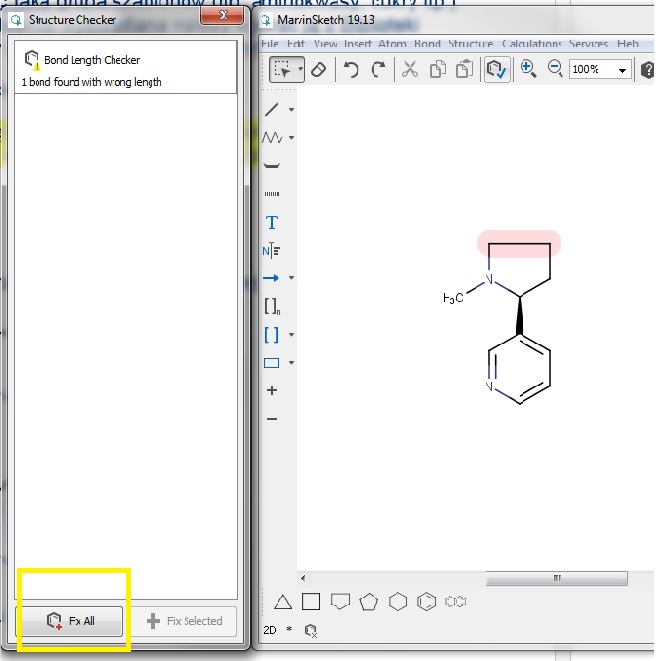
Task: Open the zoom percentage dropdown
Action: tap(622, 70)
